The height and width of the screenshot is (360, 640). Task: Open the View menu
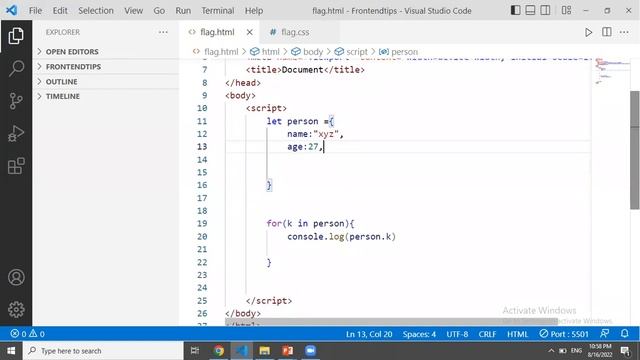(x=133, y=11)
